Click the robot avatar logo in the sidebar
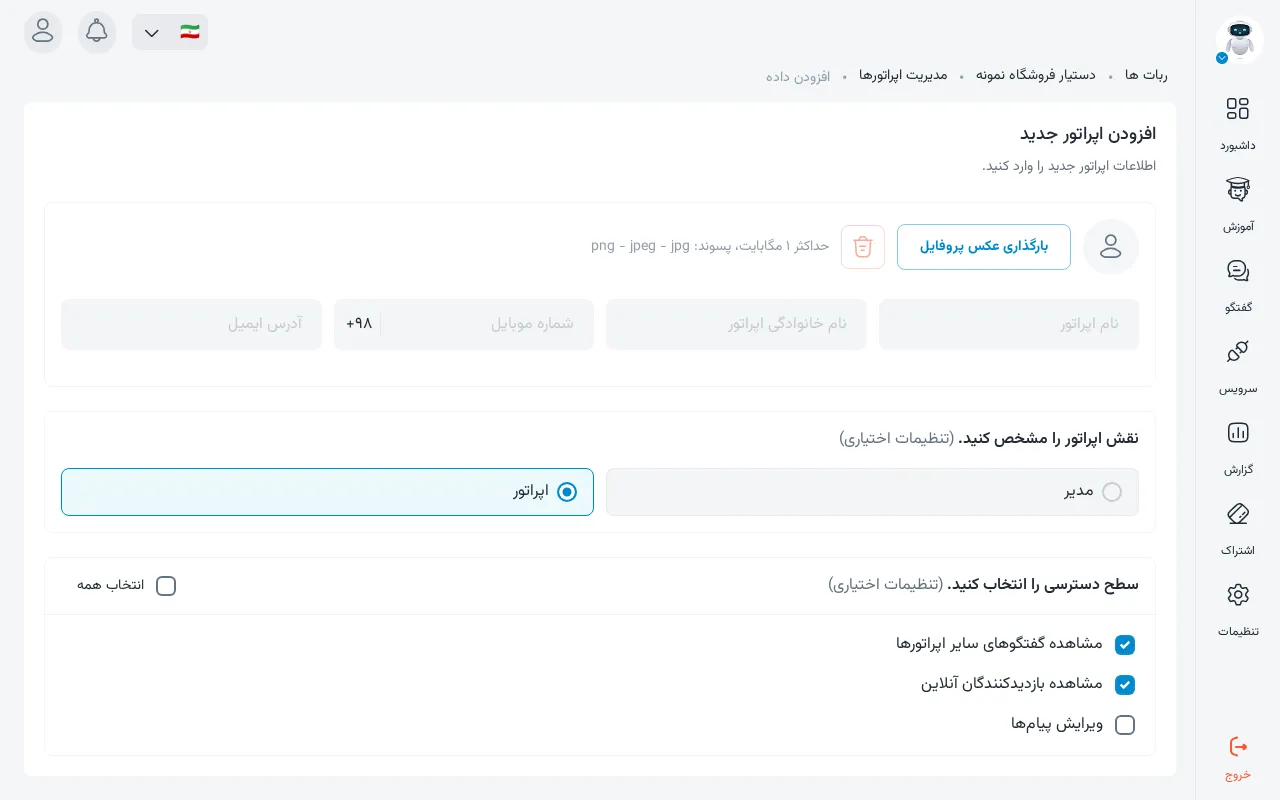 point(1239,40)
